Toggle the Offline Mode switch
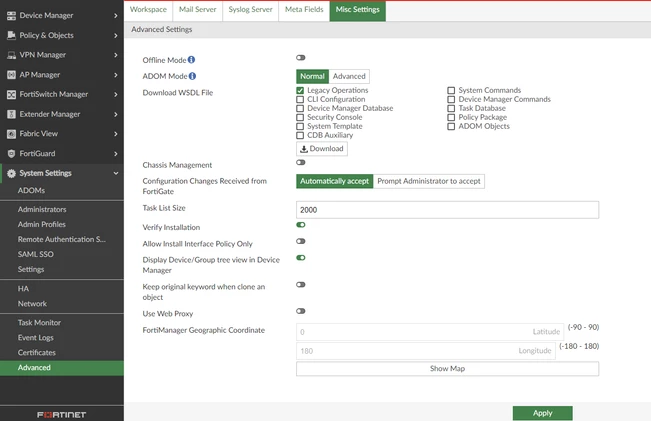Screen dimensions: 651x421 tap(301, 57)
